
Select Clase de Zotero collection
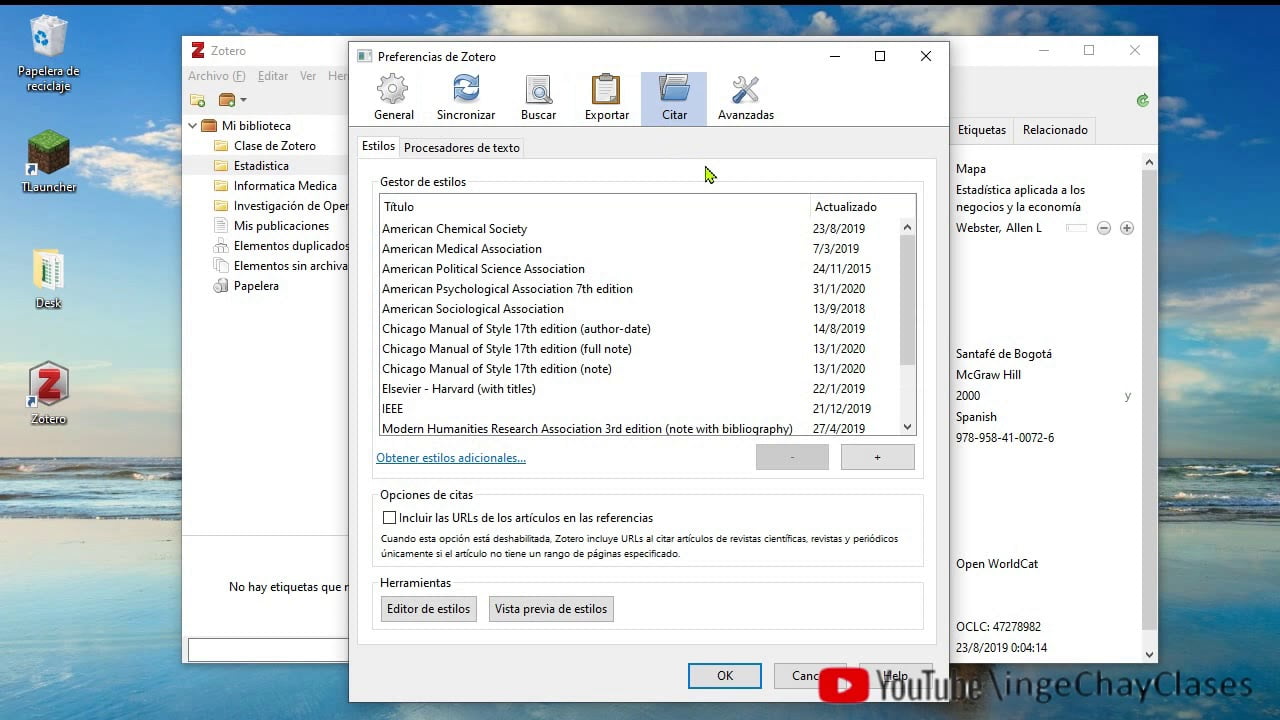265,146
